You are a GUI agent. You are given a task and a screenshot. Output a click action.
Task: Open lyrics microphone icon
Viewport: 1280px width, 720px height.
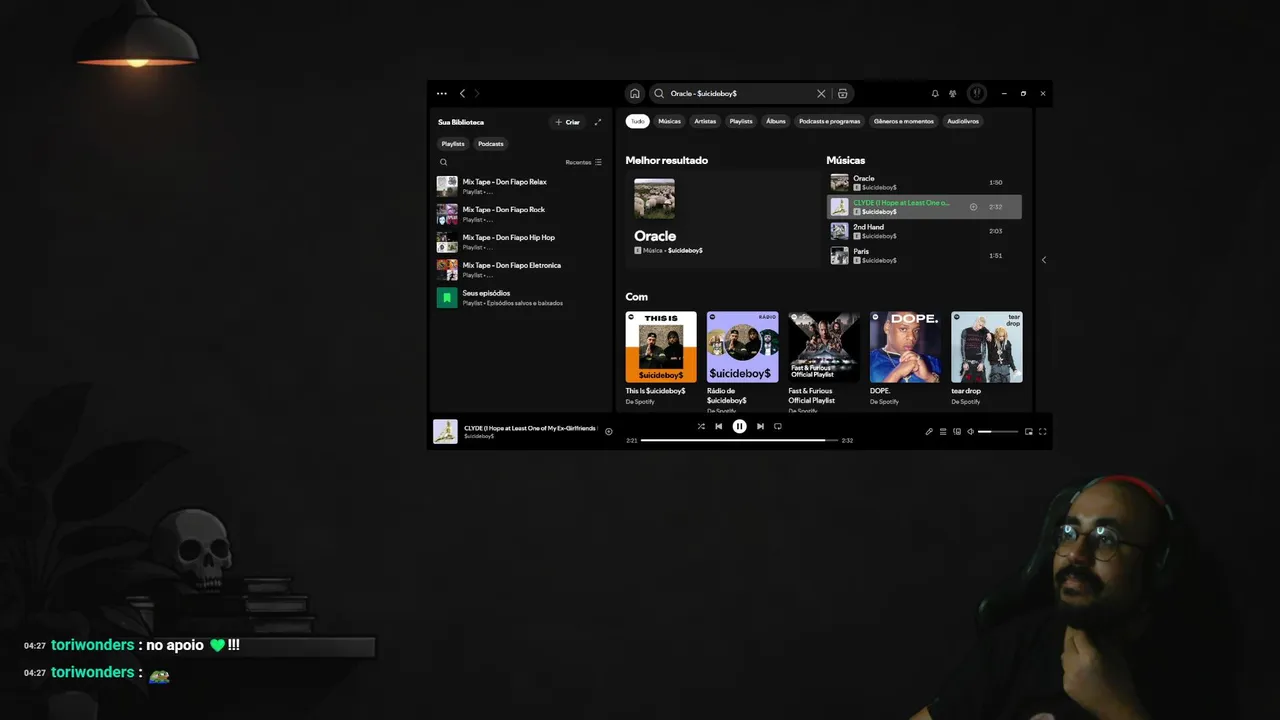929,432
